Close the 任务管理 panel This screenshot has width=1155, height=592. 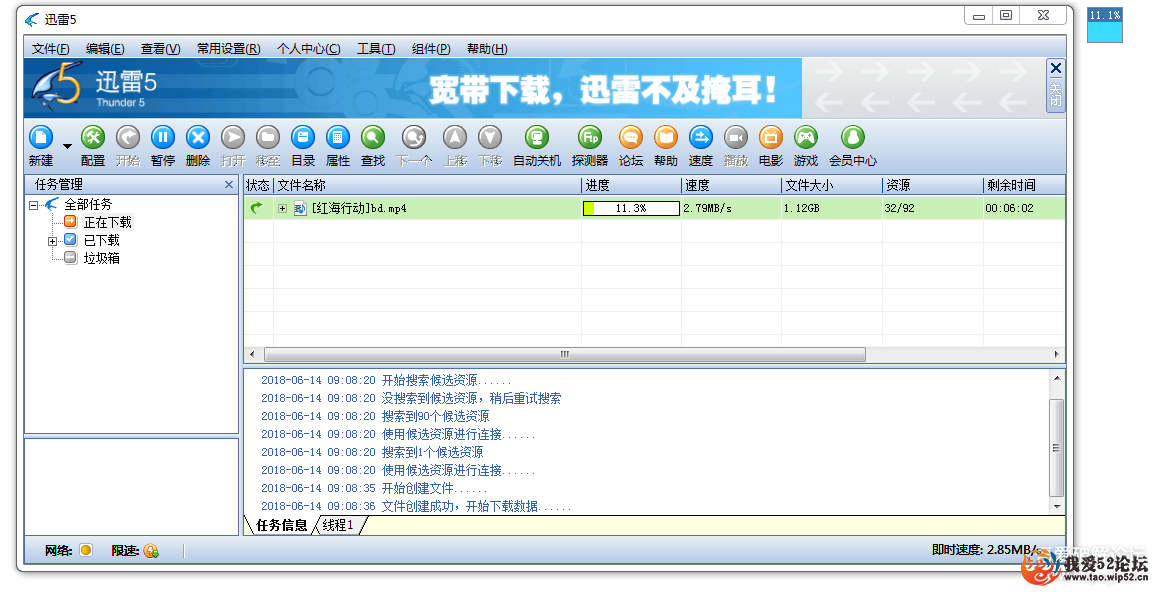click(229, 185)
